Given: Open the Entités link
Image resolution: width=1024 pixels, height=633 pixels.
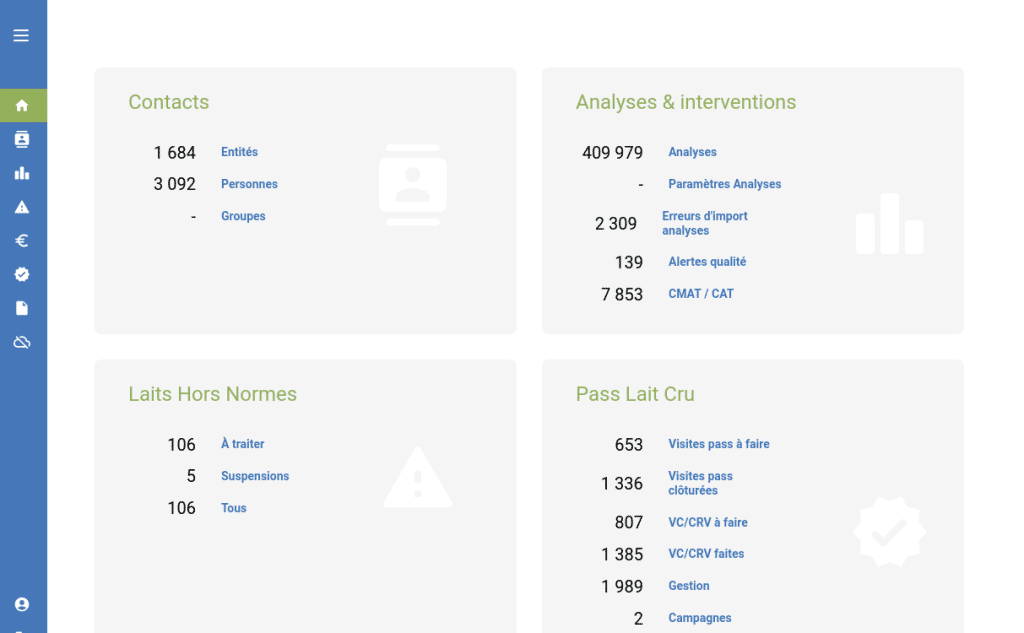Looking at the screenshot, I should pos(239,152).
